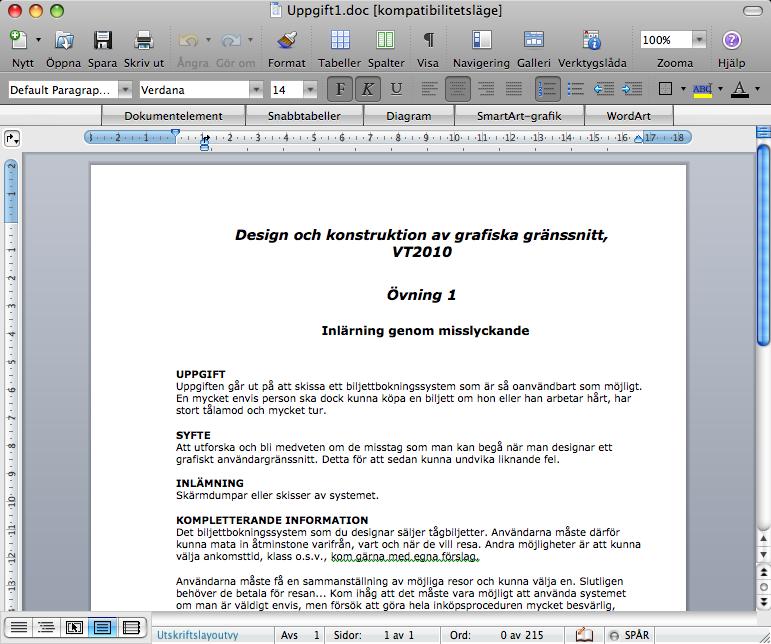Viewport: 771px width, 644px height.
Task: Switch to outline view icon
Action: (46, 627)
